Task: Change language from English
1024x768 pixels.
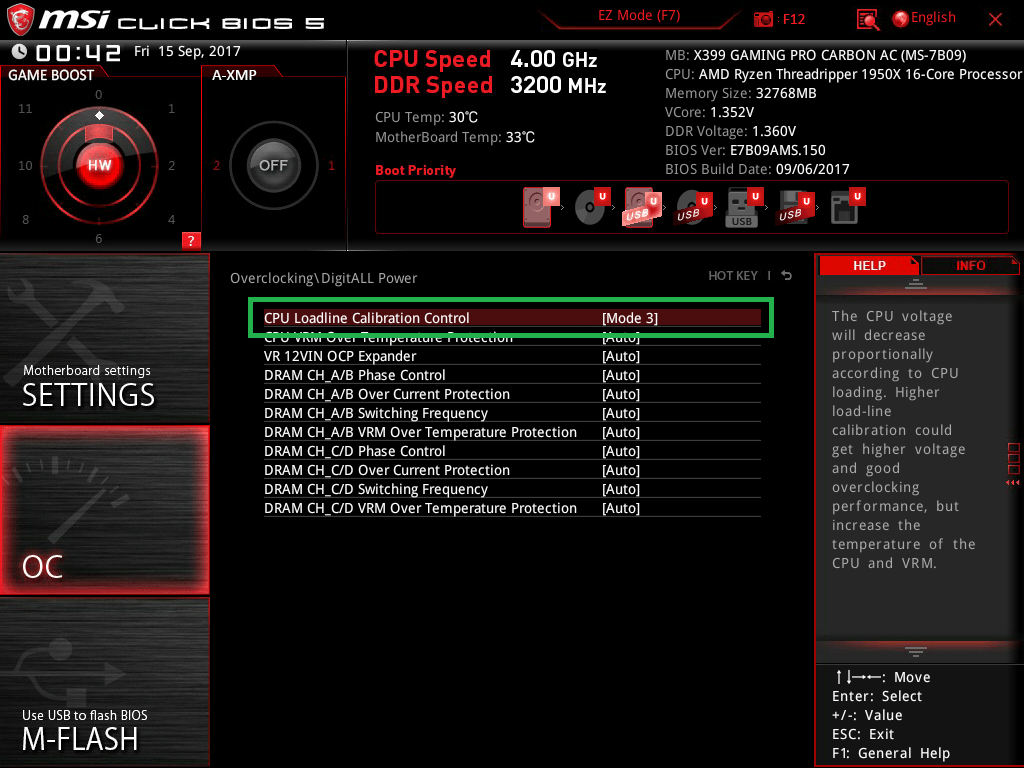Action: tap(933, 18)
